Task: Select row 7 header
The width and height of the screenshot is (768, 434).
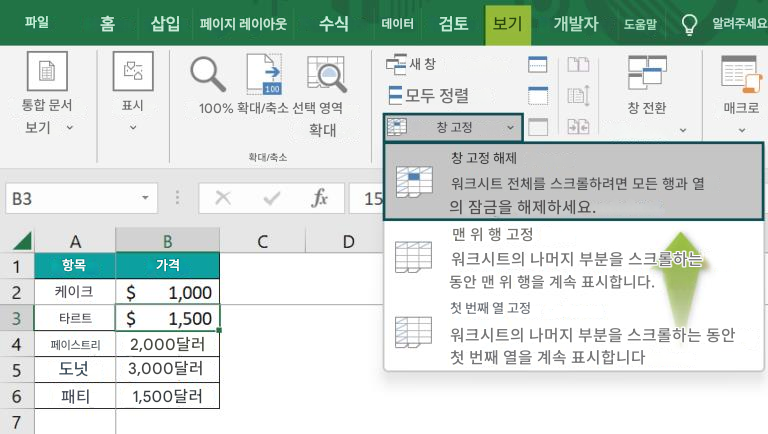Action: [x=16, y=422]
